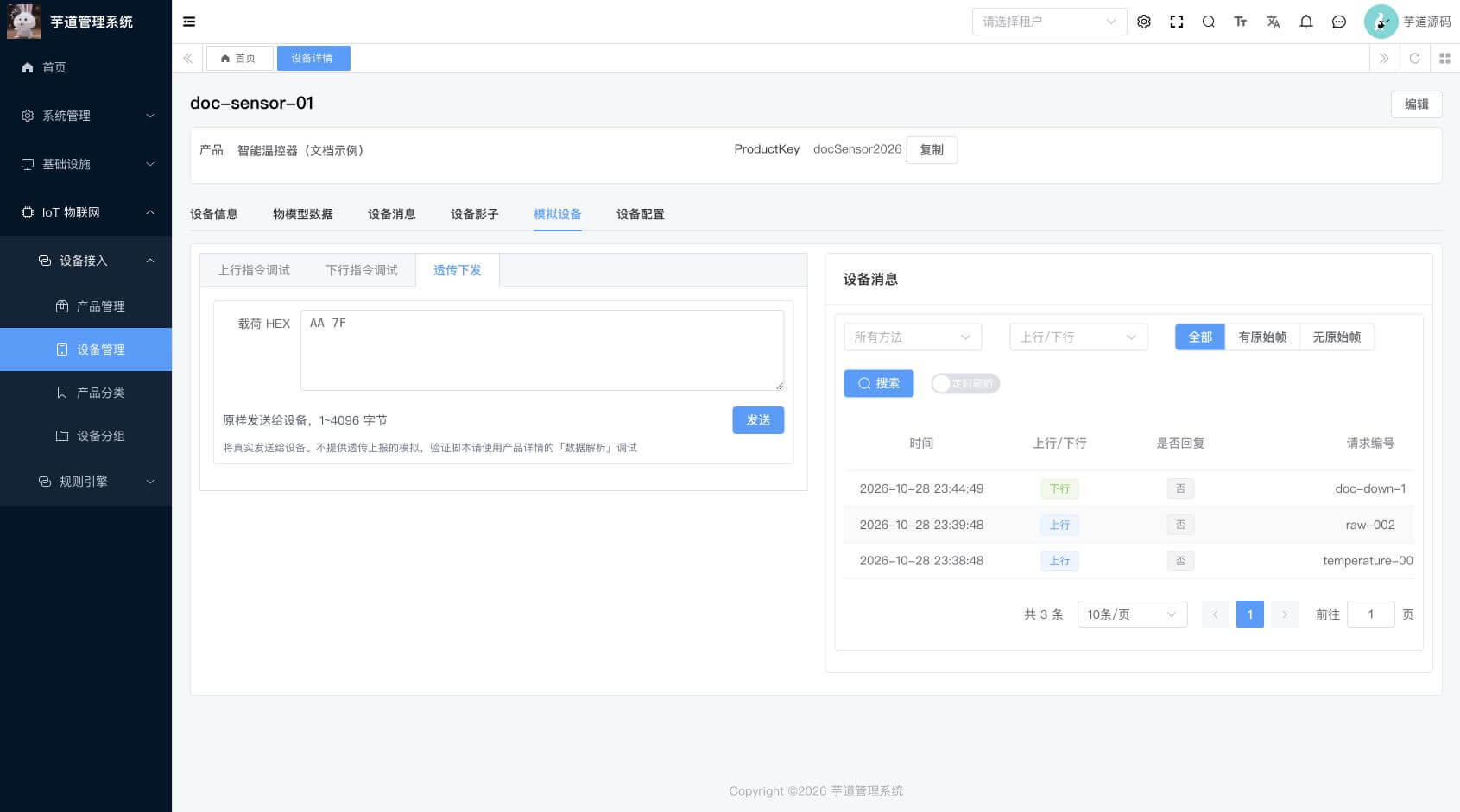
Task: Toggle the 定时刷新 auto-refresh switch
Action: click(965, 383)
